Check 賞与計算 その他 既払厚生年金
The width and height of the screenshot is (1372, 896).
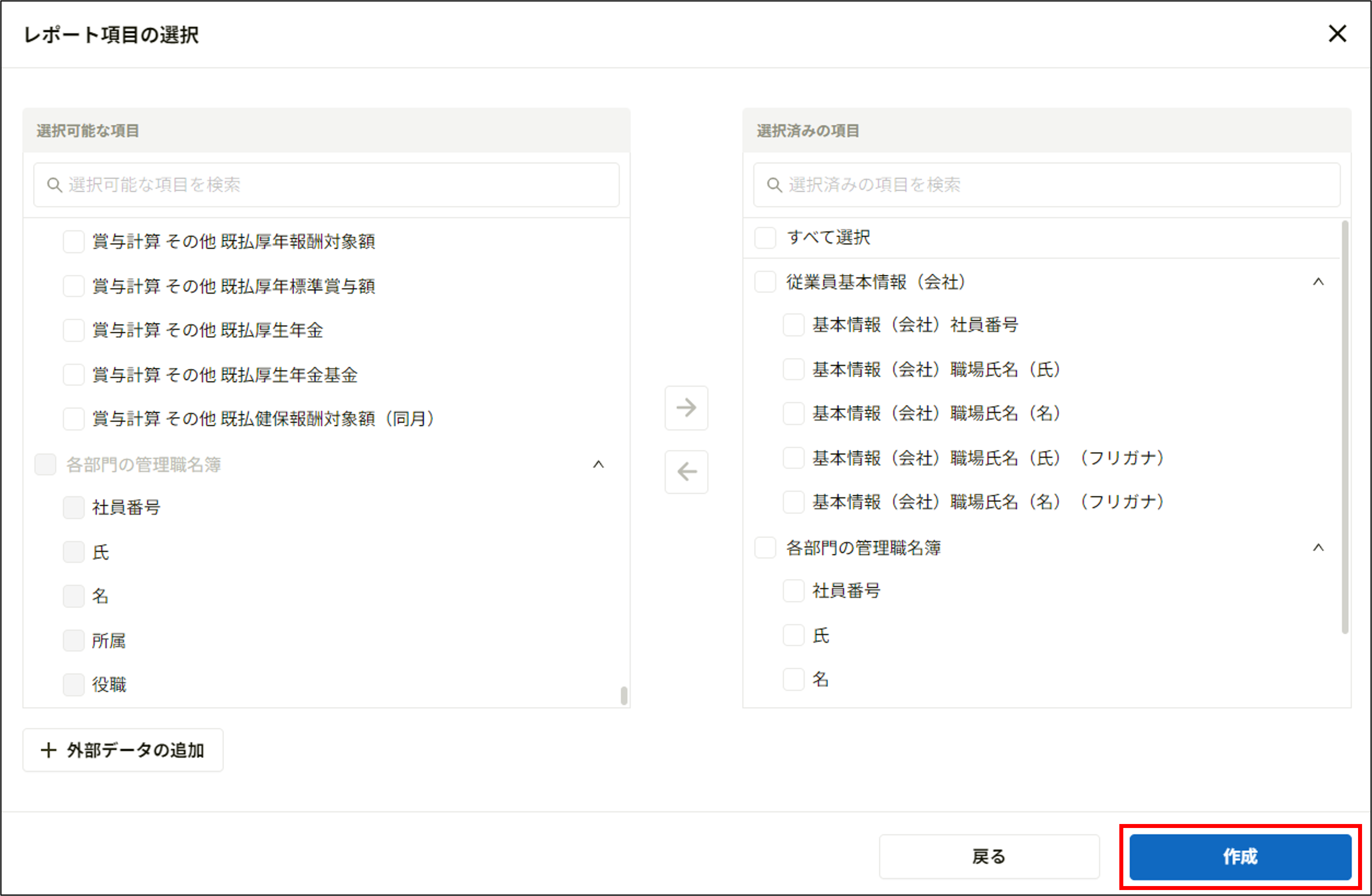tap(73, 330)
